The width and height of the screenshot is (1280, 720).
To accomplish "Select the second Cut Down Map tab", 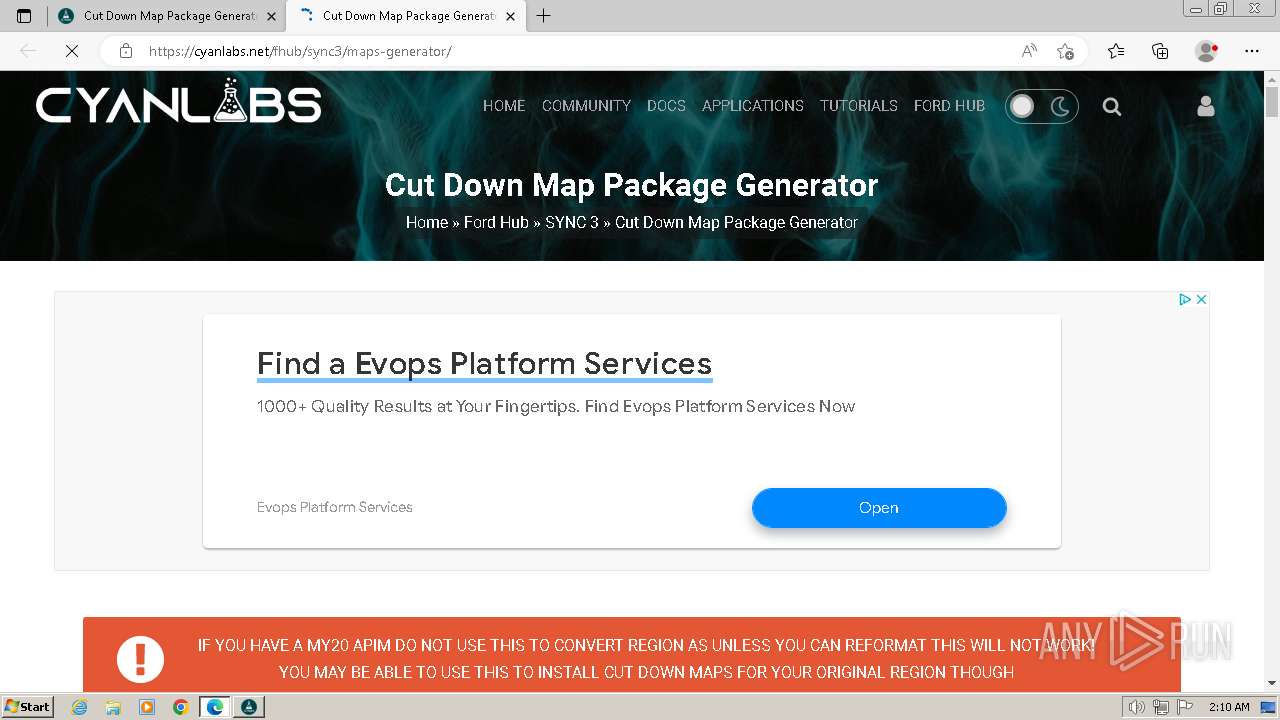I will pos(405,16).
